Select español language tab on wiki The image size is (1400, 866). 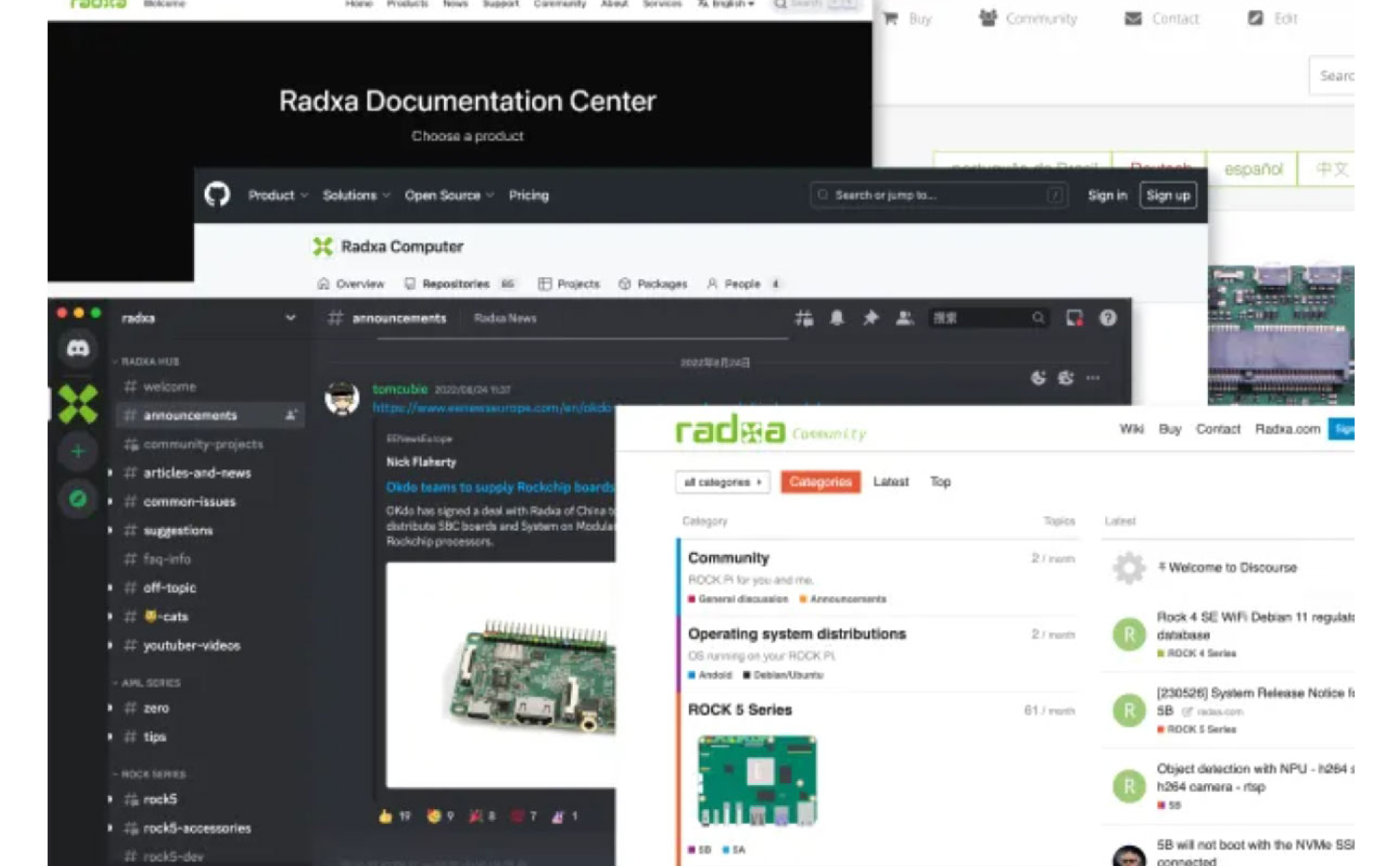coord(1253,169)
